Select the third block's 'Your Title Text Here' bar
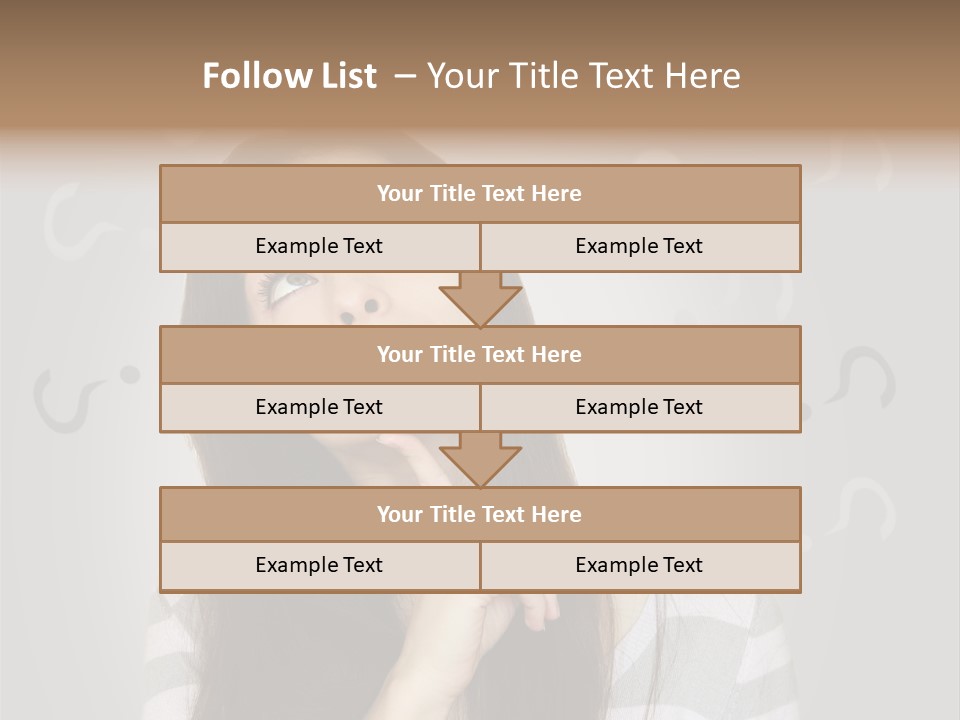 point(481,514)
